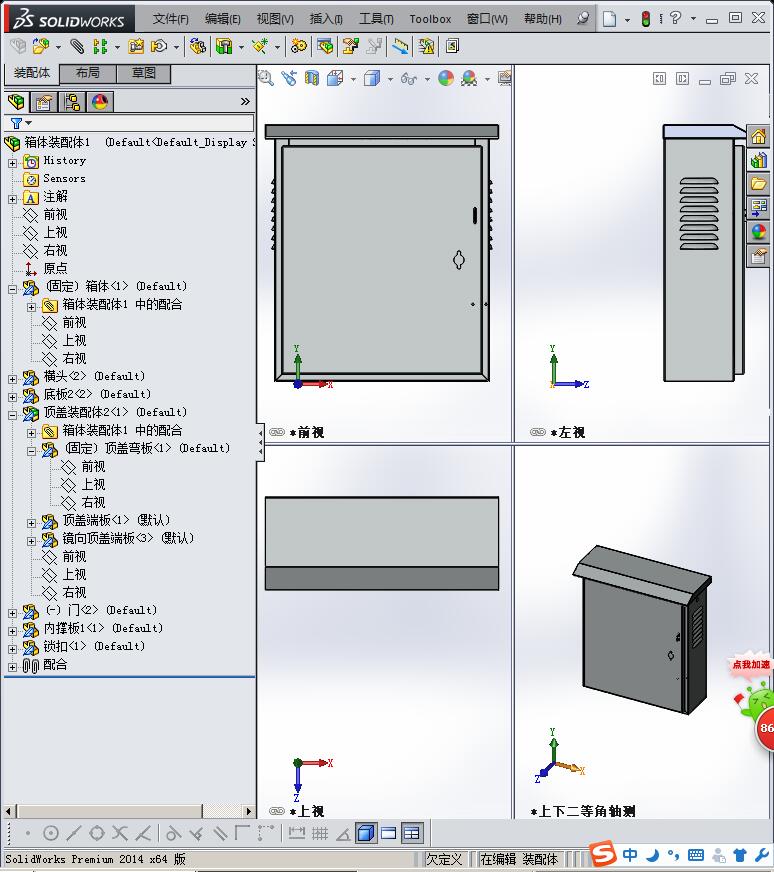Expand the panel tabs double-chevron button

click(x=245, y=102)
